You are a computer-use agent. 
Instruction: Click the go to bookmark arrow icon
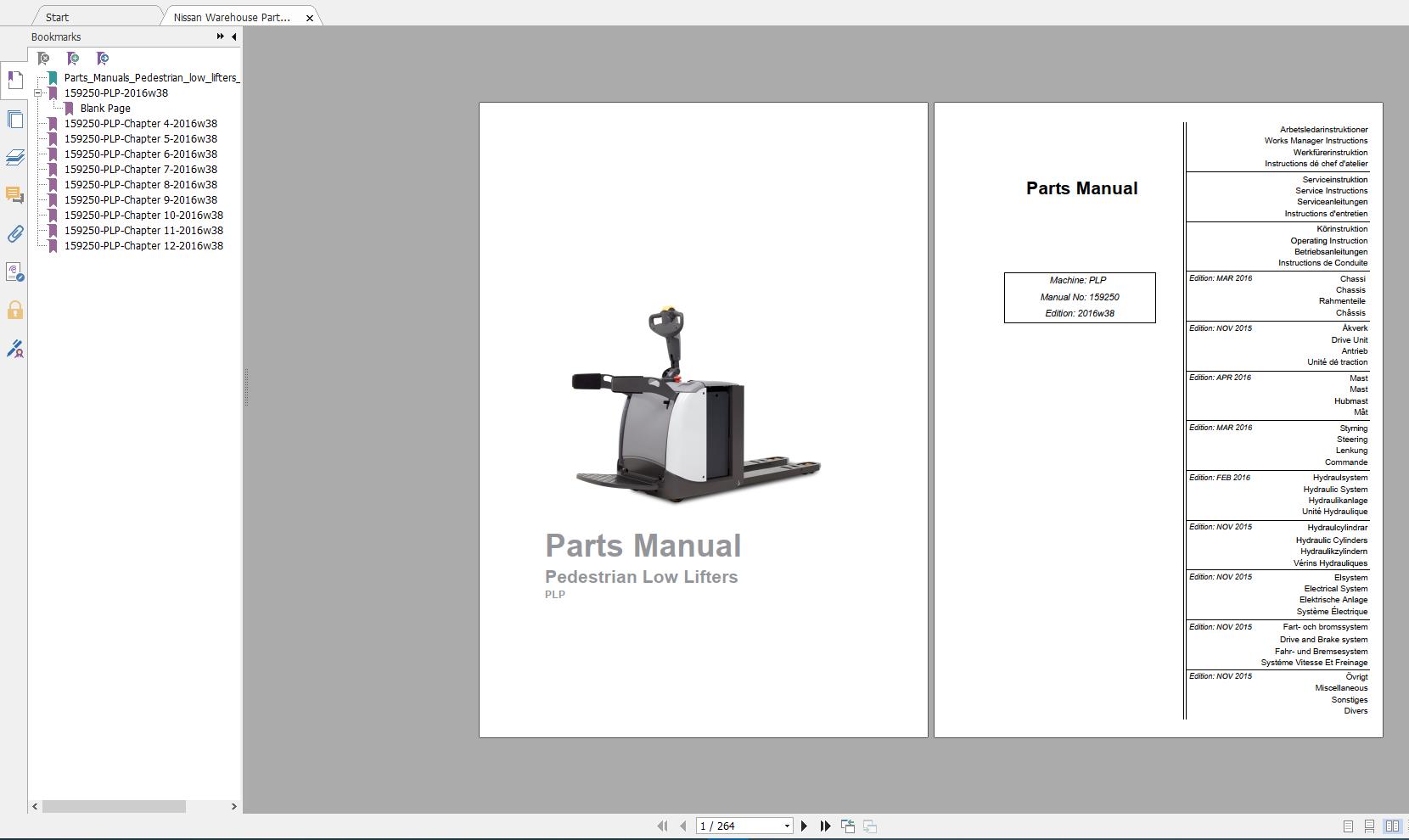103,59
